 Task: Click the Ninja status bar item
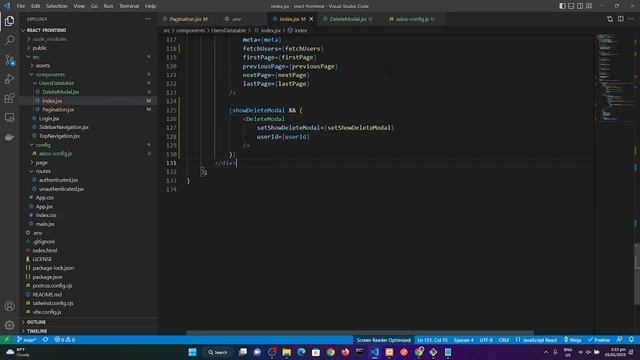click(x=572, y=340)
